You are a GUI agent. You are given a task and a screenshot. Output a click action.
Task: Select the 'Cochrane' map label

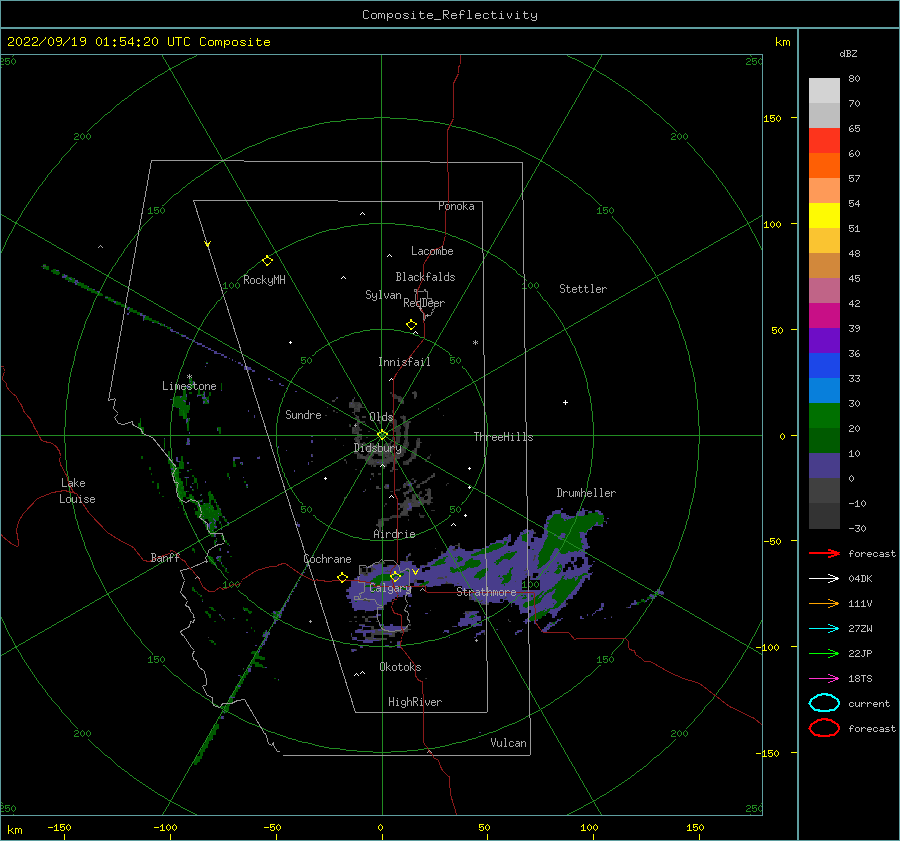(327, 559)
